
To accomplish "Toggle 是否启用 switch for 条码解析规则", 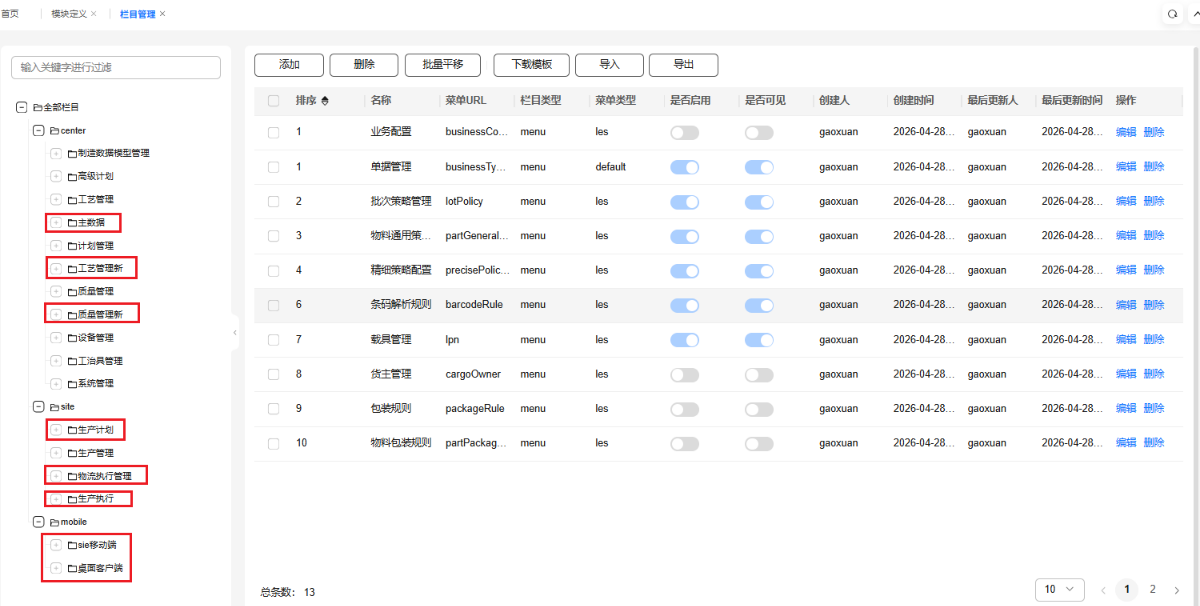I will click(x=684, y=305).
